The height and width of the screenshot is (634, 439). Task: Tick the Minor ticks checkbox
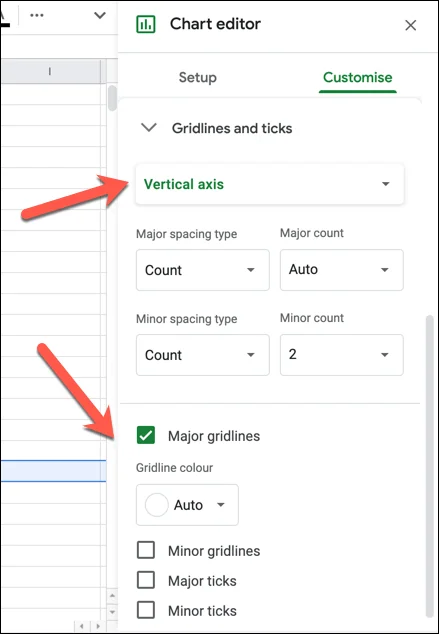point(146,610)
